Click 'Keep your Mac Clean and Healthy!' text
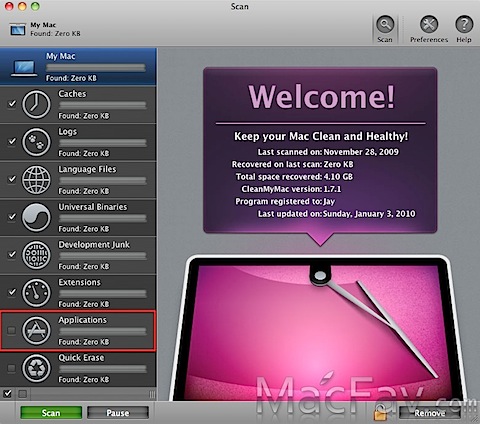This screenshot has height=424, width=480. [x=321, y=136]
